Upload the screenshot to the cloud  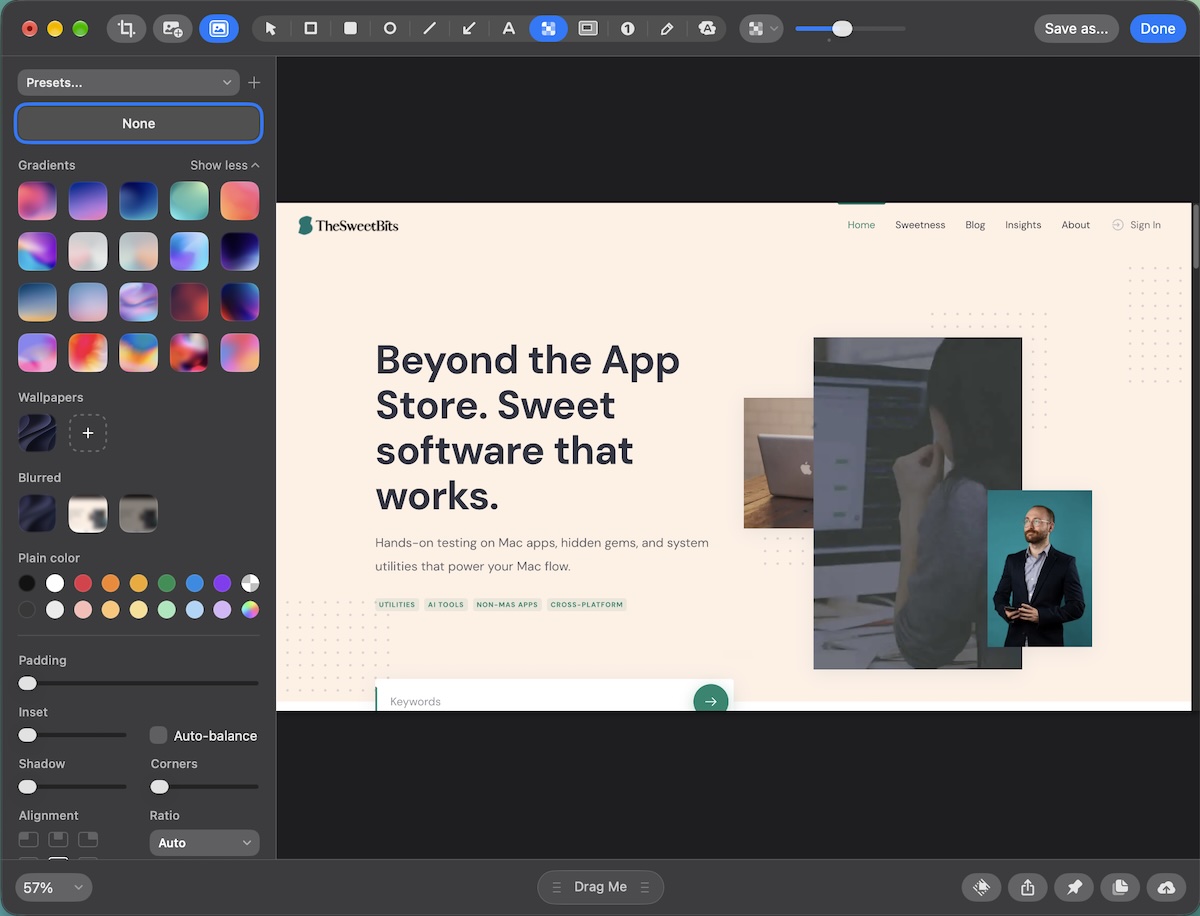(1166, 887)
